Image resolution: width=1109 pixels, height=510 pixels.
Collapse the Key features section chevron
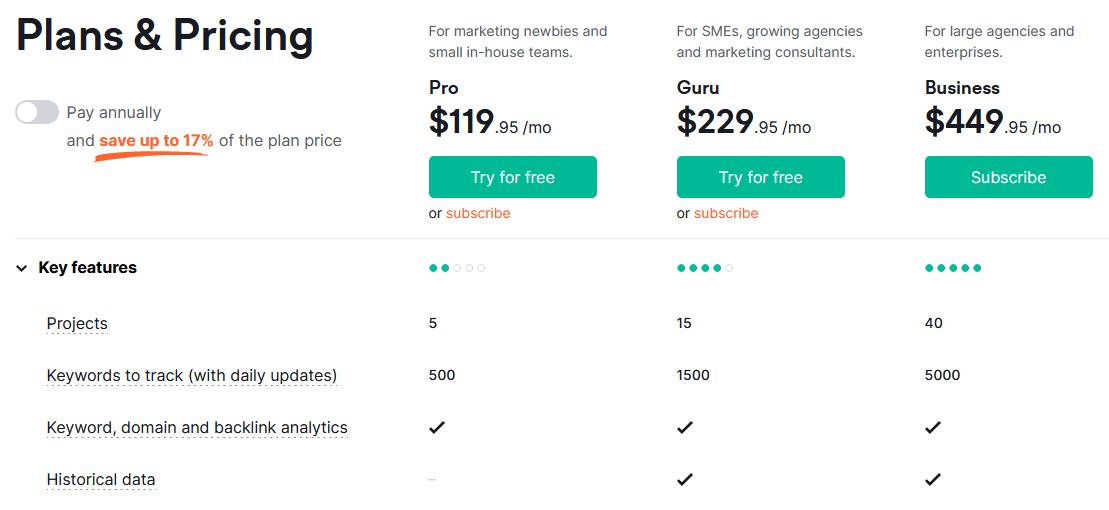click(x=22, y=268)
